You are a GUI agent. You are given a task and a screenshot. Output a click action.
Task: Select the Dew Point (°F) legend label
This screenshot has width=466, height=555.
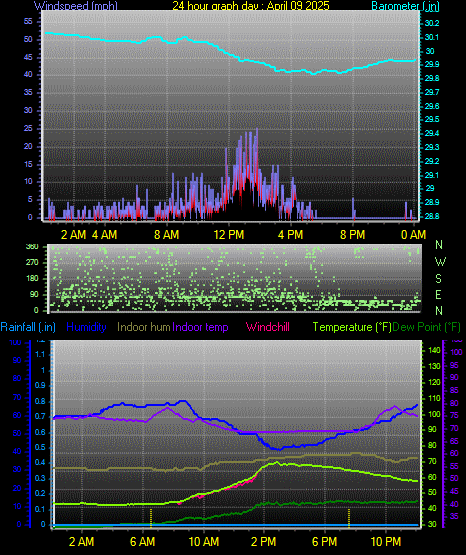tap(427, 327)
